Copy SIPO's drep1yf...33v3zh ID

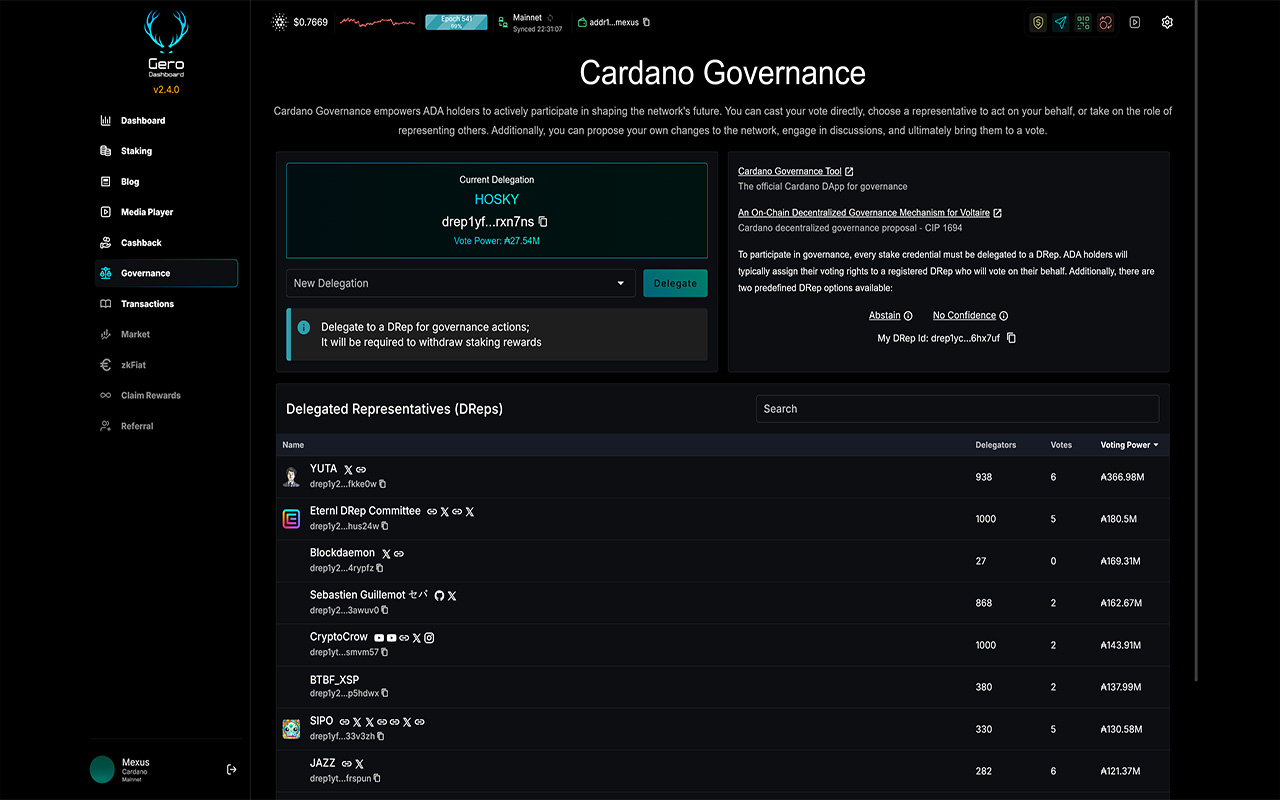point(381,736)
